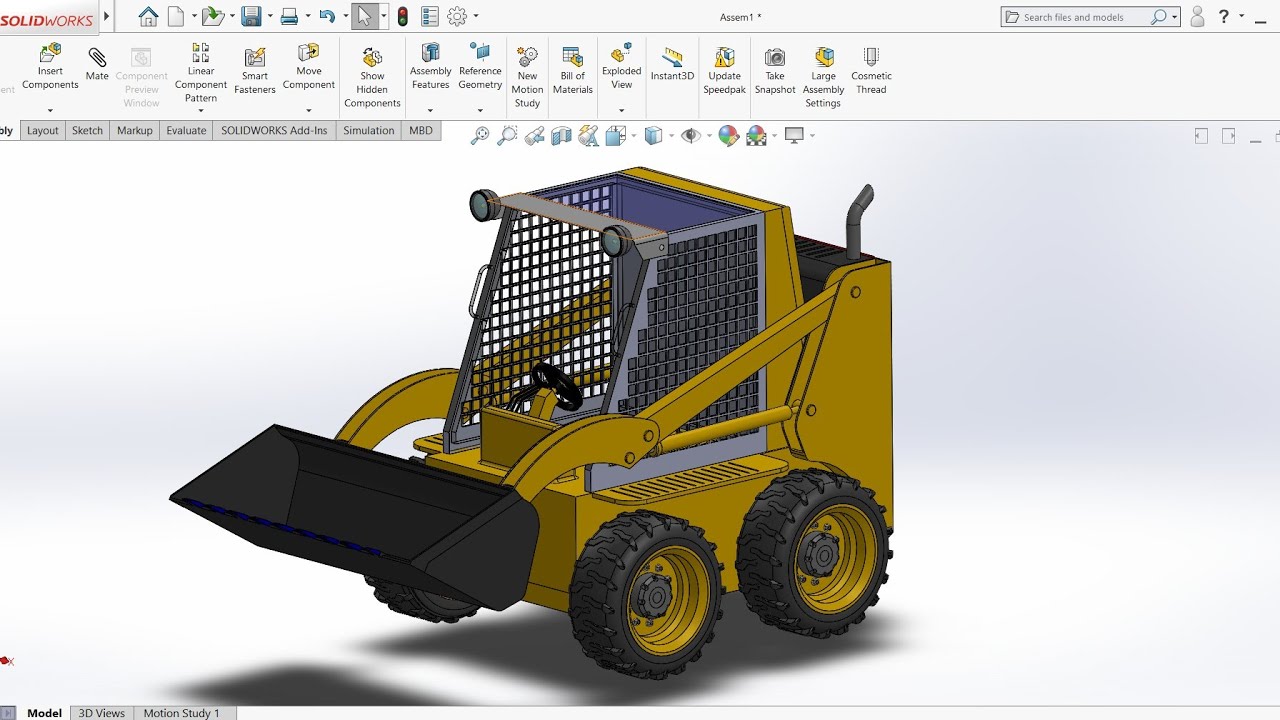Click the user login icon
The image size is (1280, 720).
1197,16
